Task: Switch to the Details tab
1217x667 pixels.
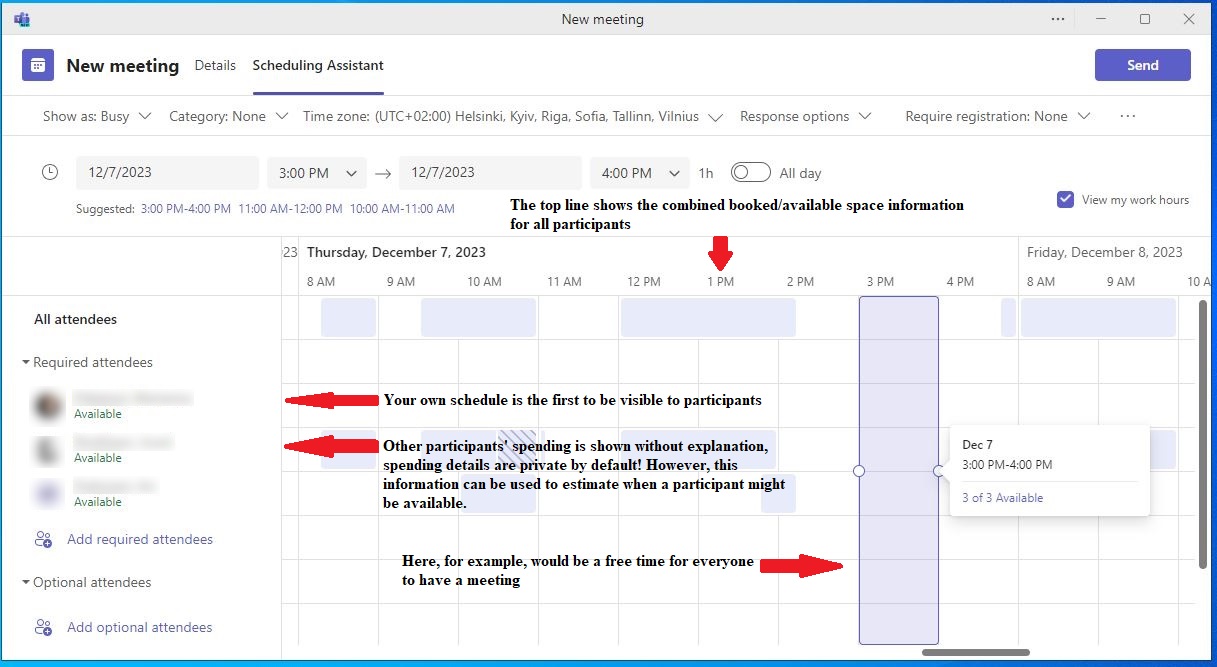Action: (215, 65)
